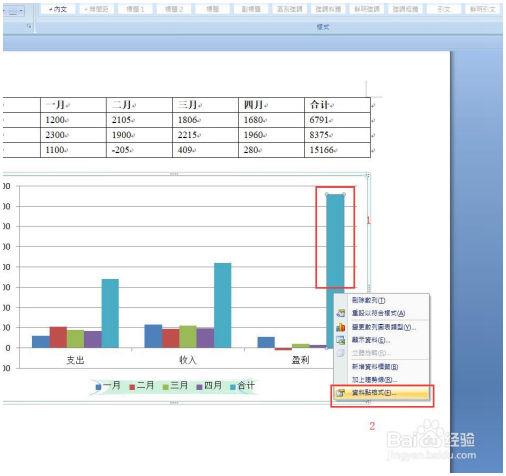Click the table cell containing 2215
This screenshot has height=476, width=506.
[x=205, y=135]
